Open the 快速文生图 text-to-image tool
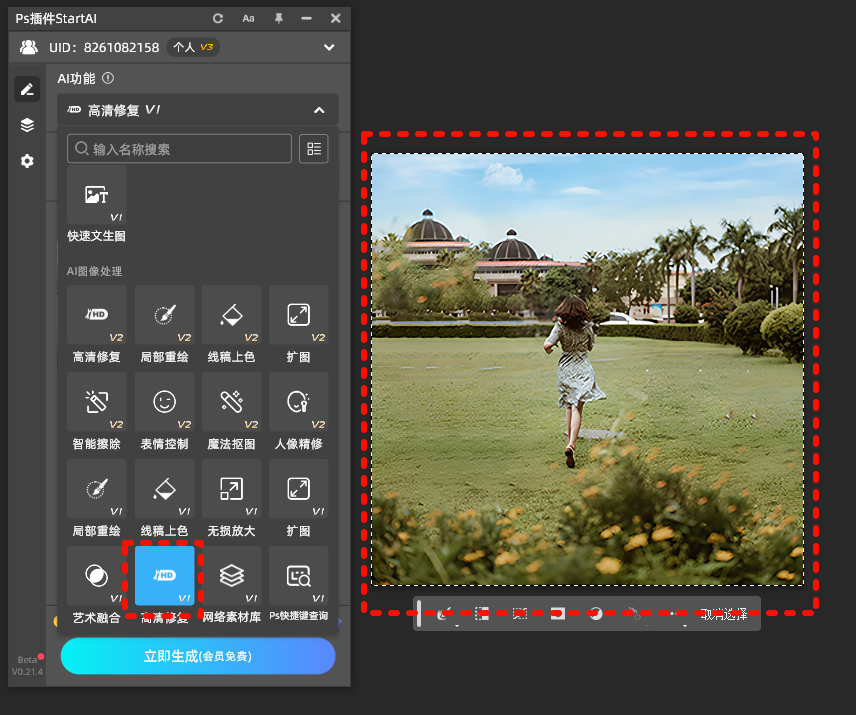 (96, 196)
